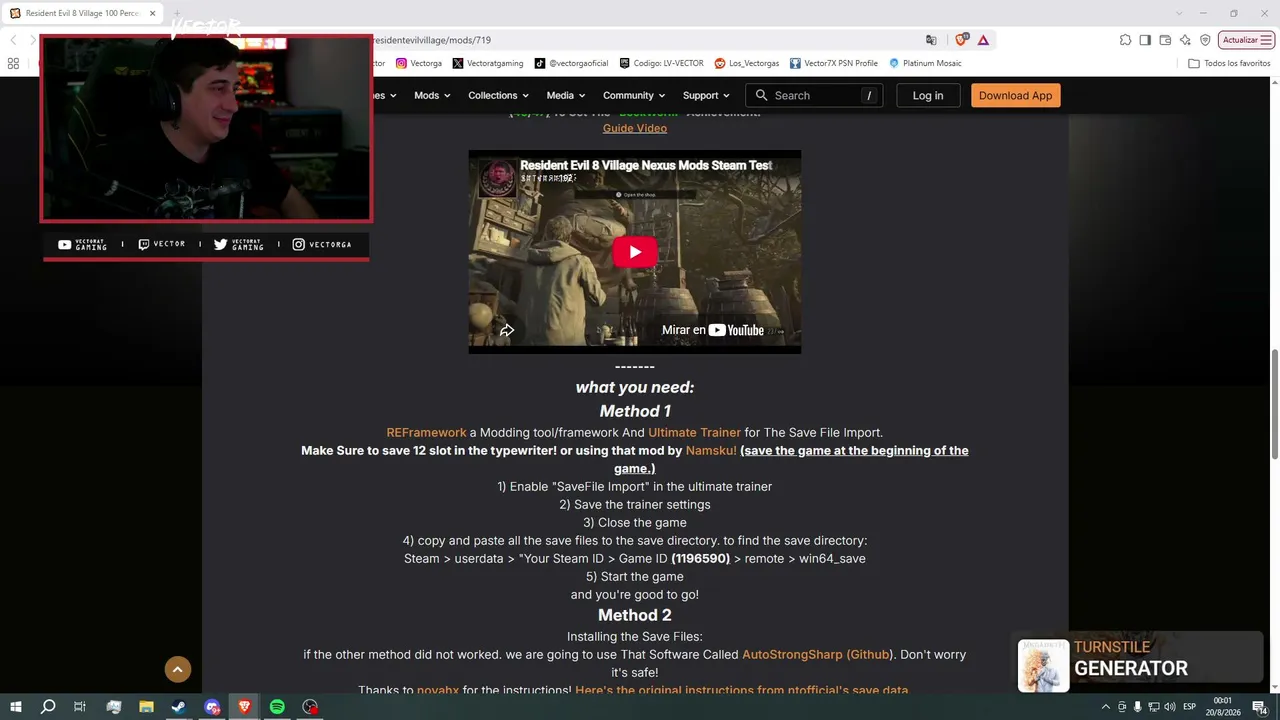
Task: Click the embedded video title
Action: pyautogui.click(x=646, y=165)
